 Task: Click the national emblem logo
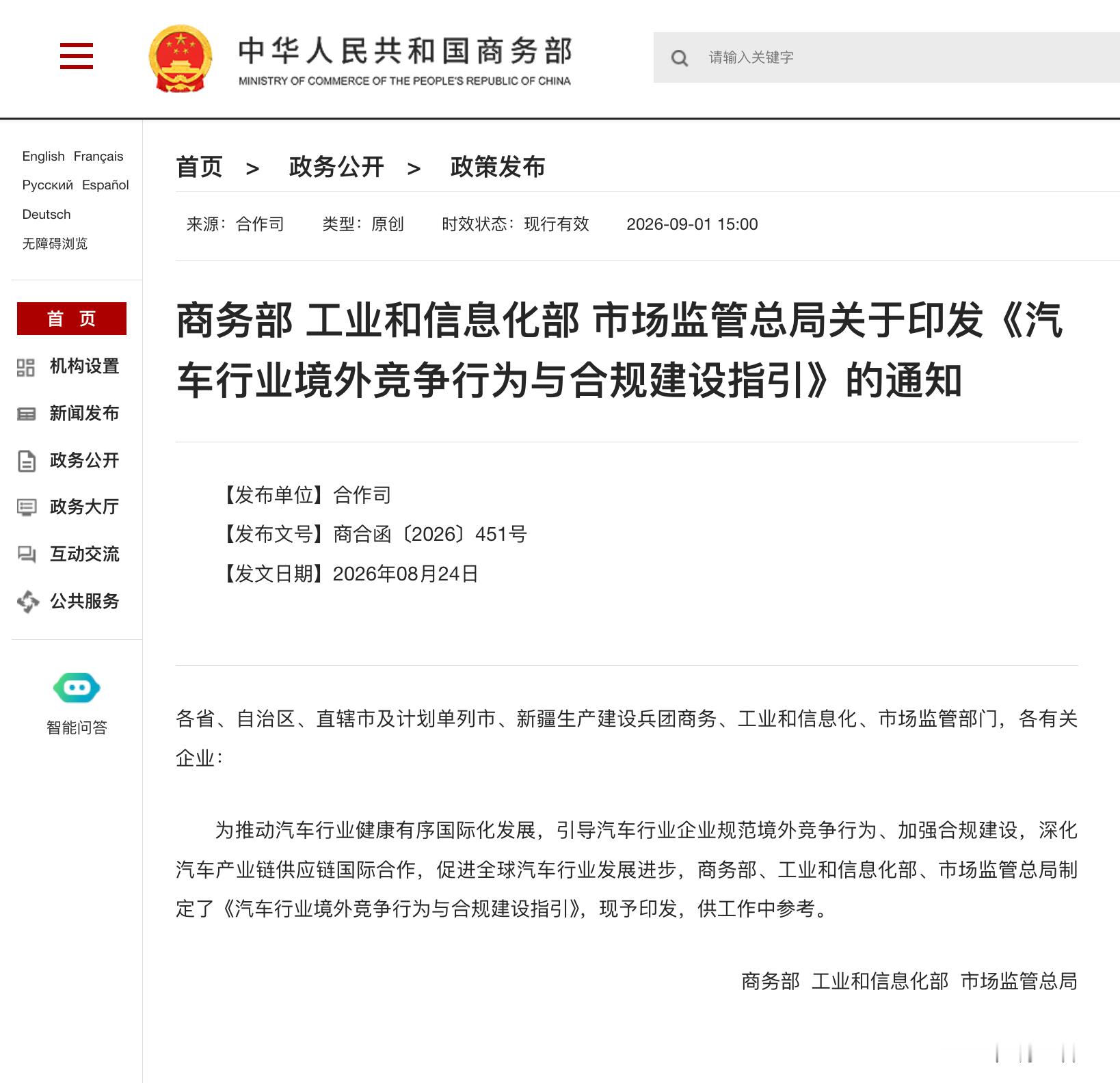pyautogui.click(x=181, y=59)
